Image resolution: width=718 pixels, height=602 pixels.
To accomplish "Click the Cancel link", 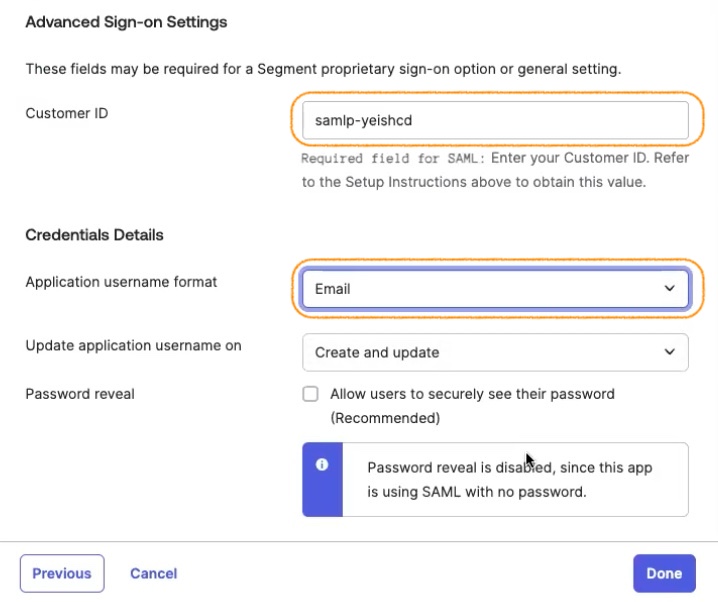I will click(x=153, y=573).
